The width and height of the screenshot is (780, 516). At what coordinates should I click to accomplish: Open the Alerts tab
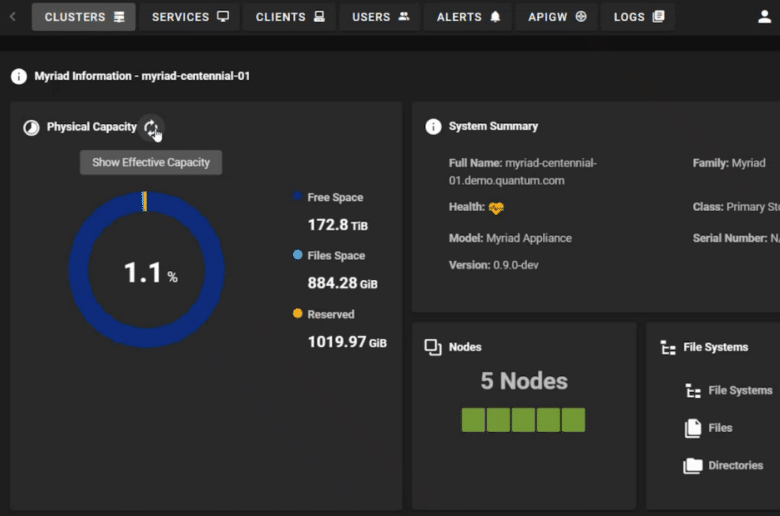(468, 17)
